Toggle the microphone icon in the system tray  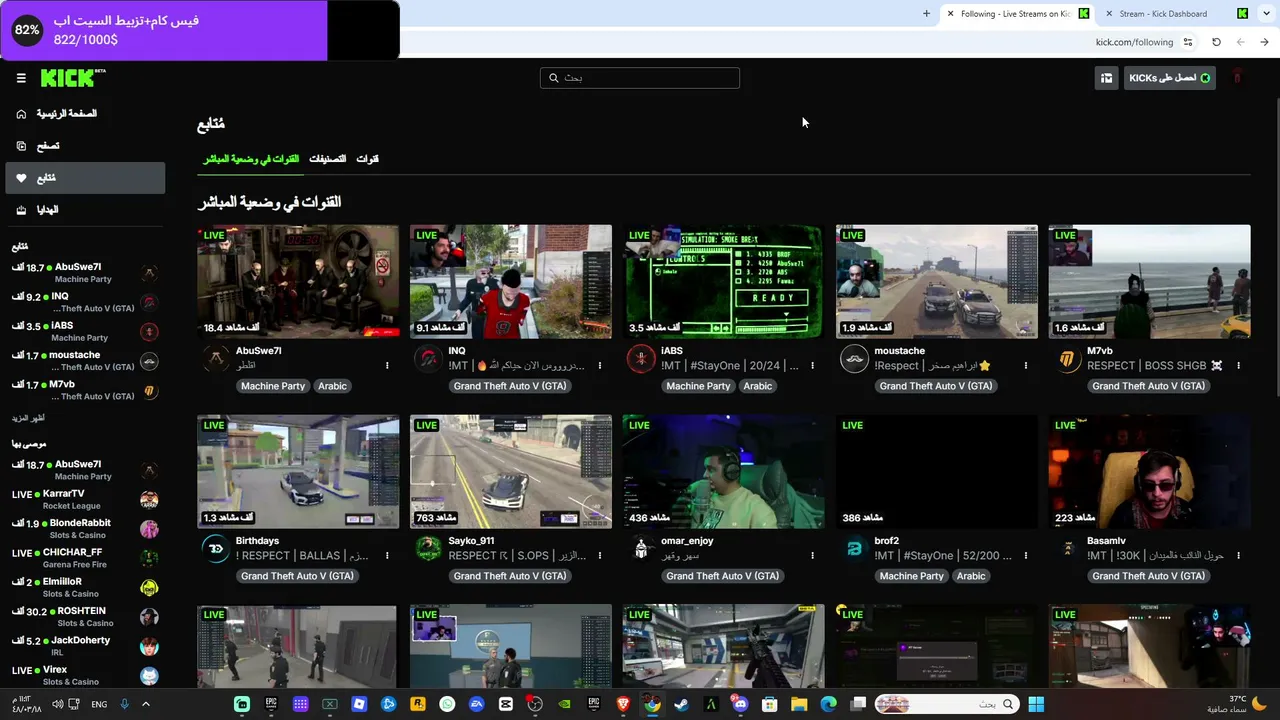point(124,704)
